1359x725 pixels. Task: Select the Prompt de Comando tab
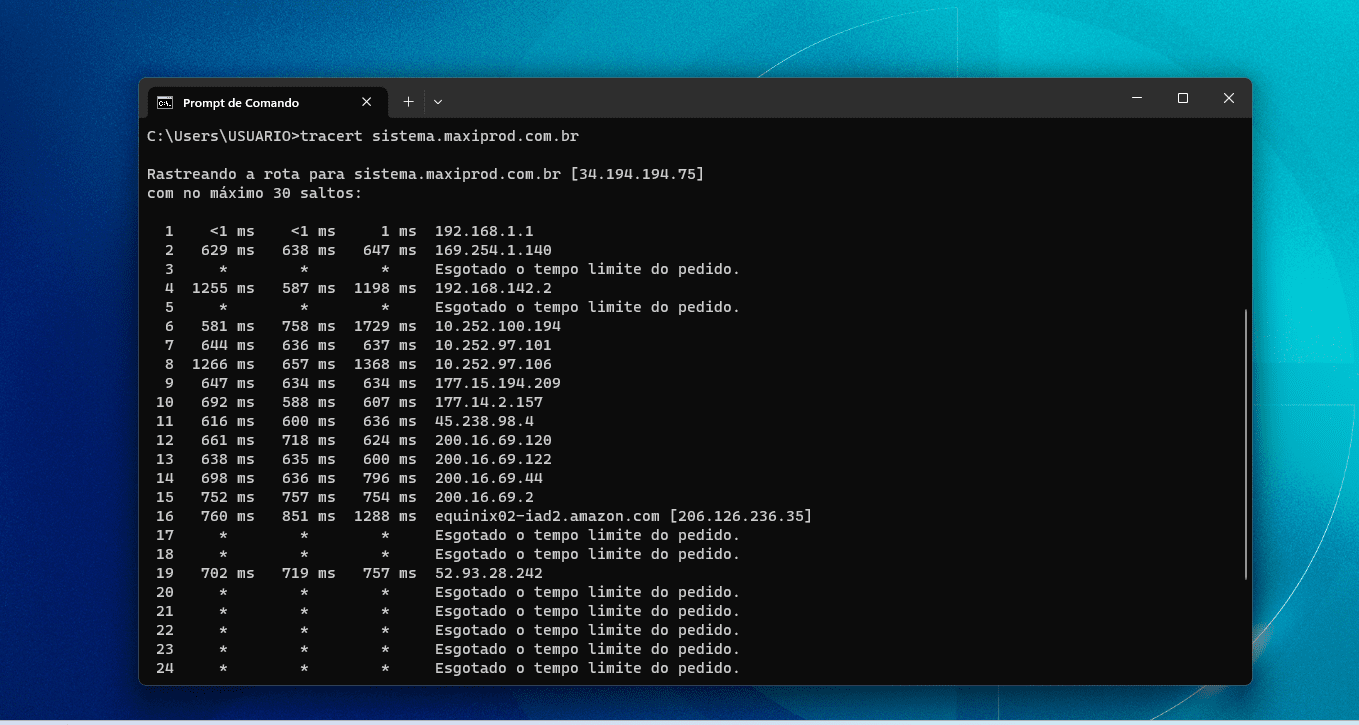click(x=265, y=102)
